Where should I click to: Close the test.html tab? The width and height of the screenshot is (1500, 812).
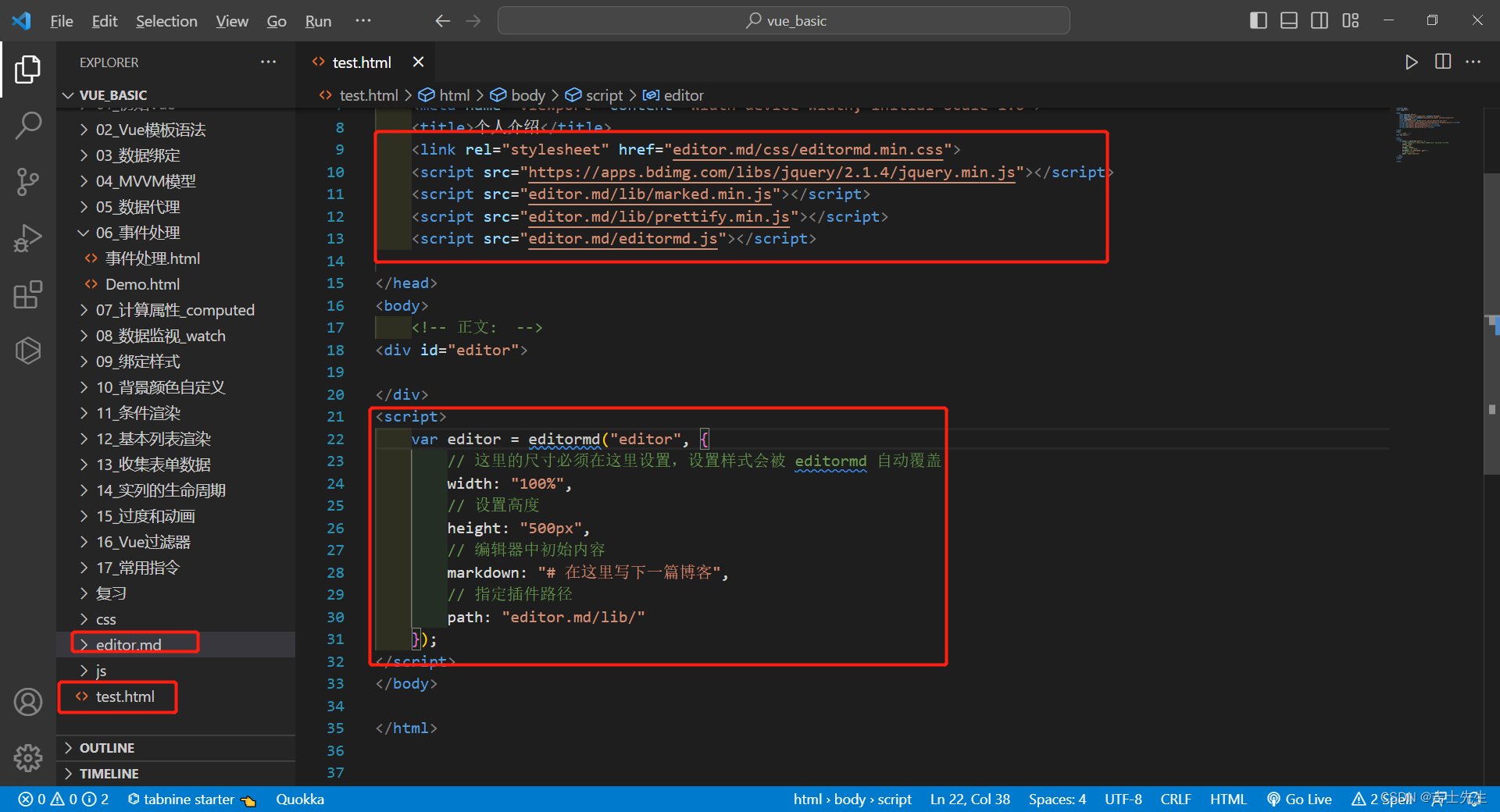click(419, 62)
